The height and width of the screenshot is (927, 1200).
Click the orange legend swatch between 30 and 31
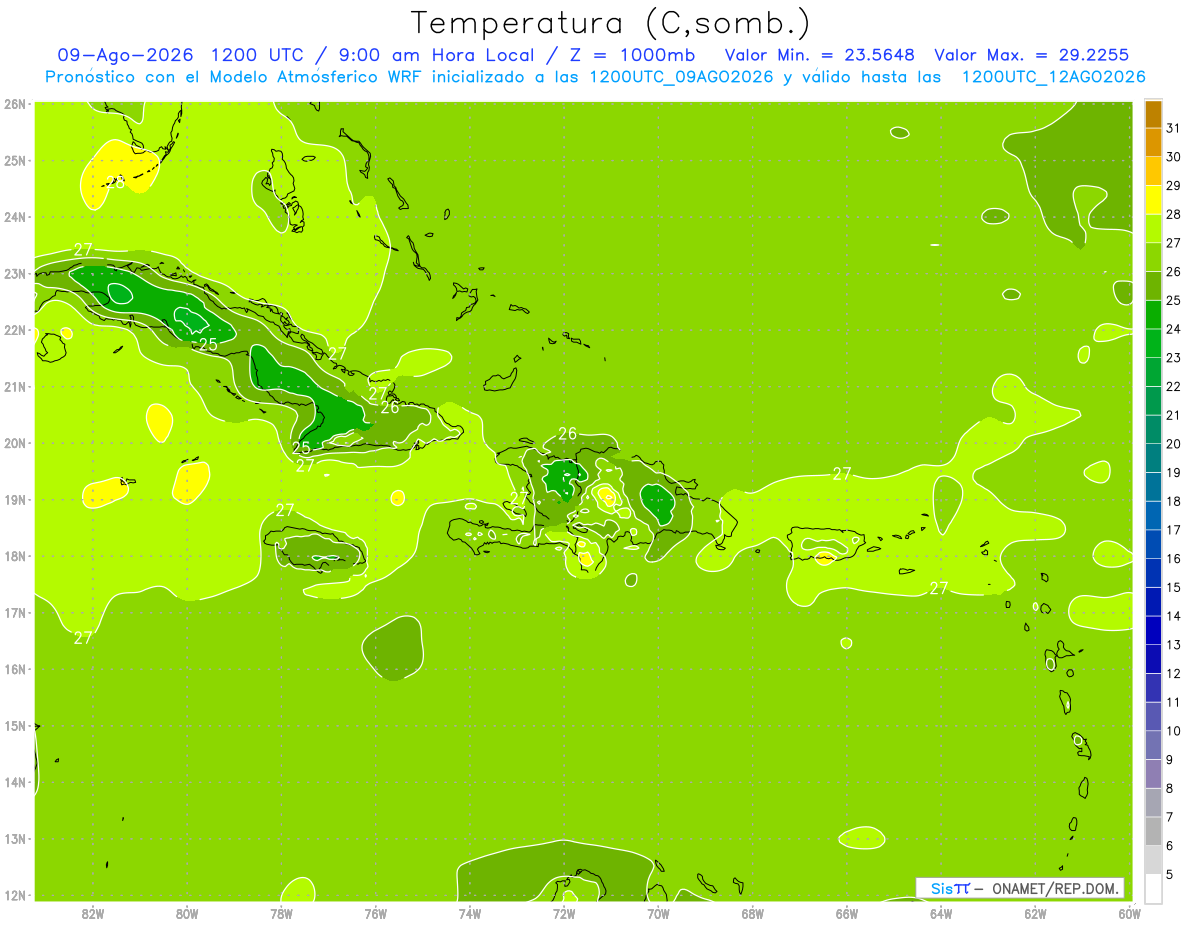coord(1153,142)
